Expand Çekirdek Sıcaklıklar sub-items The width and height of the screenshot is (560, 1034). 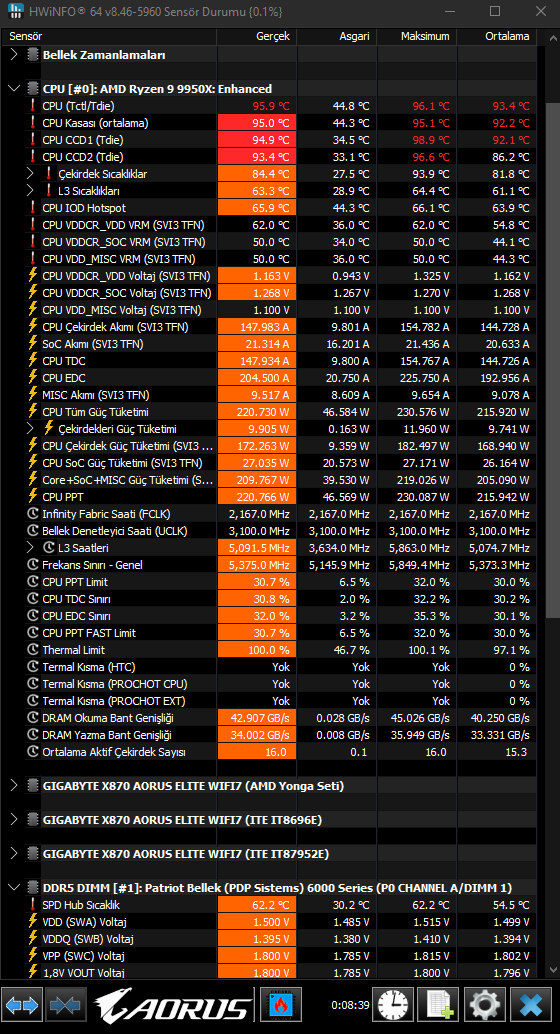pos(30,173)
